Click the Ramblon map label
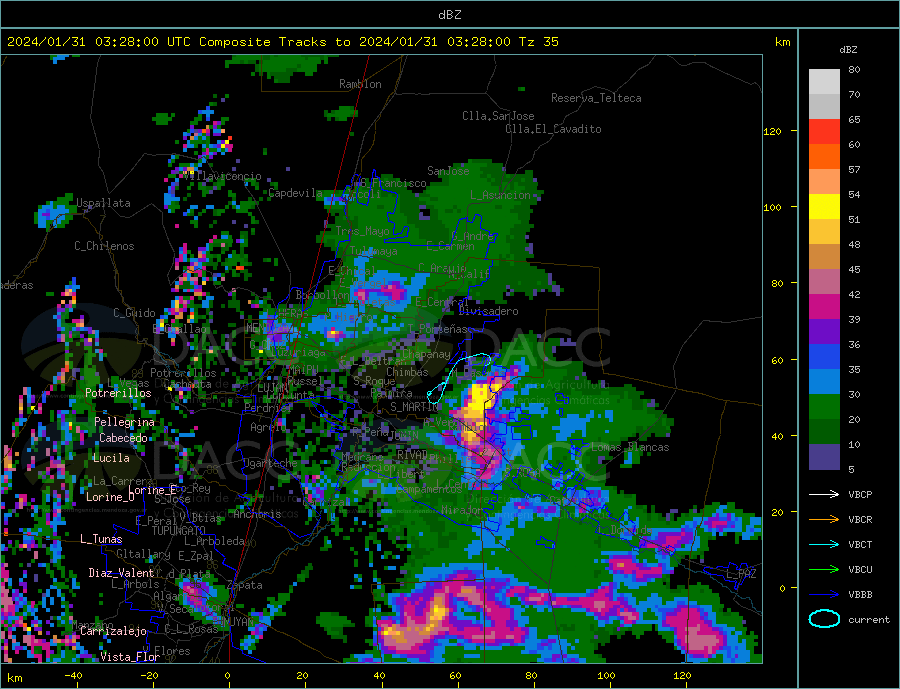Image resolution: width=900 pixels, height=689 pixels. [x=360, y=84]
